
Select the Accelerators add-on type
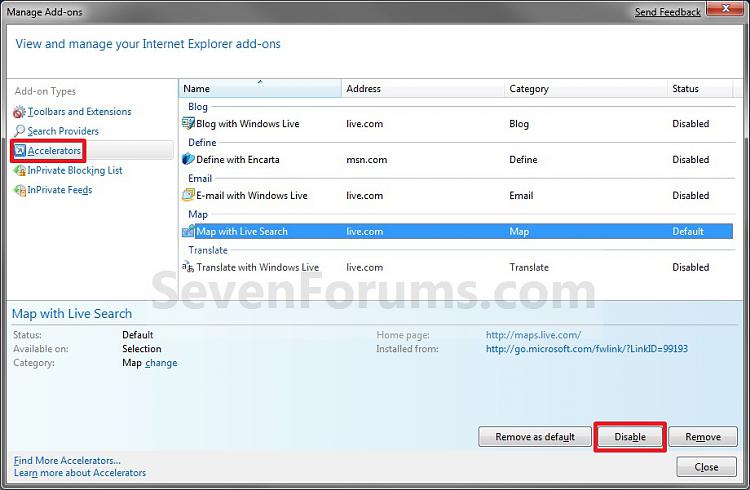coord(54,151)
